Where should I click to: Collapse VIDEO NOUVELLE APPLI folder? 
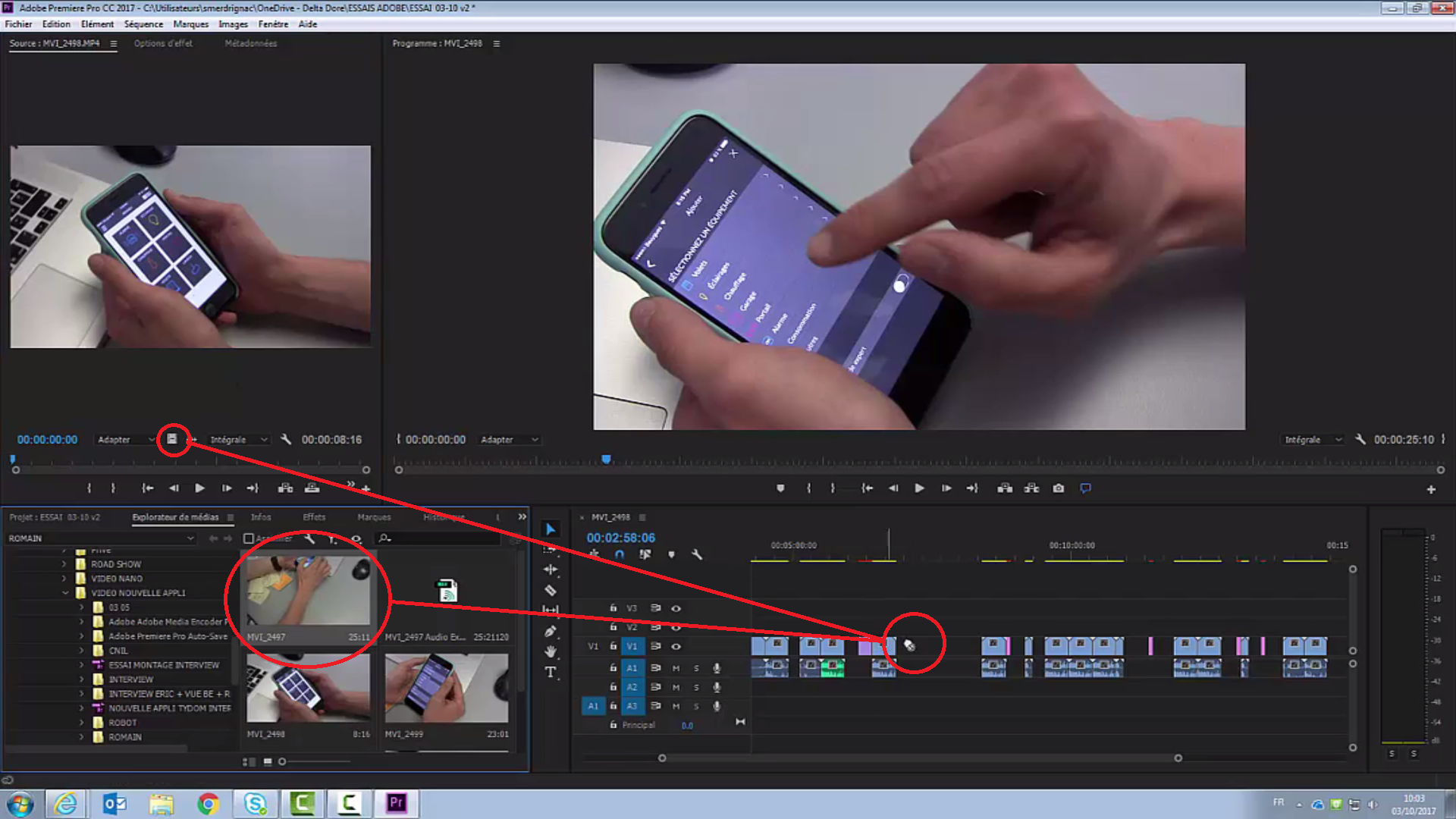coord(64,593)
